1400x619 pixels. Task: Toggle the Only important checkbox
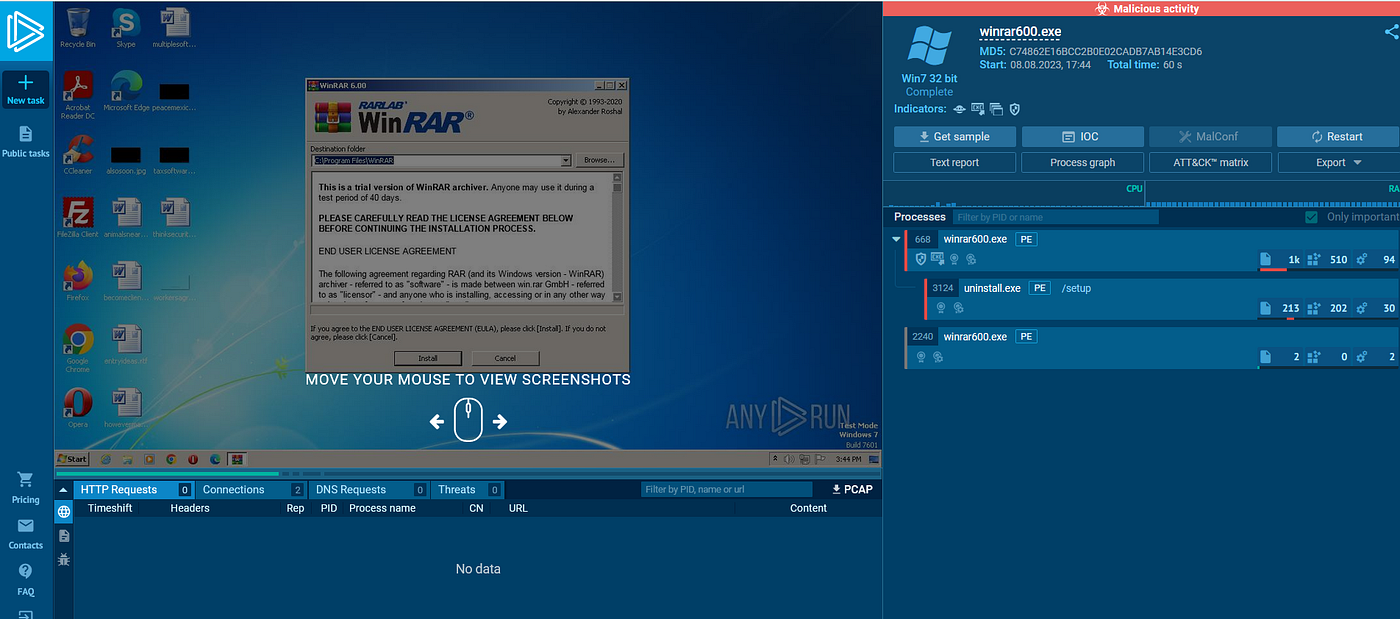1311,217
